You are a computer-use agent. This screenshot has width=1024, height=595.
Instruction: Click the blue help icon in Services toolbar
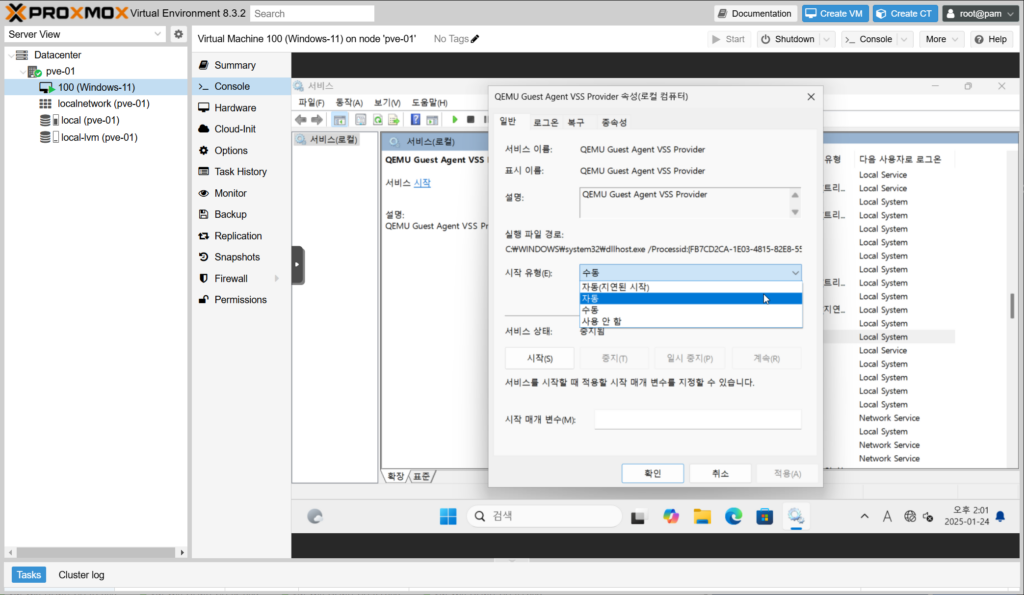415,119
